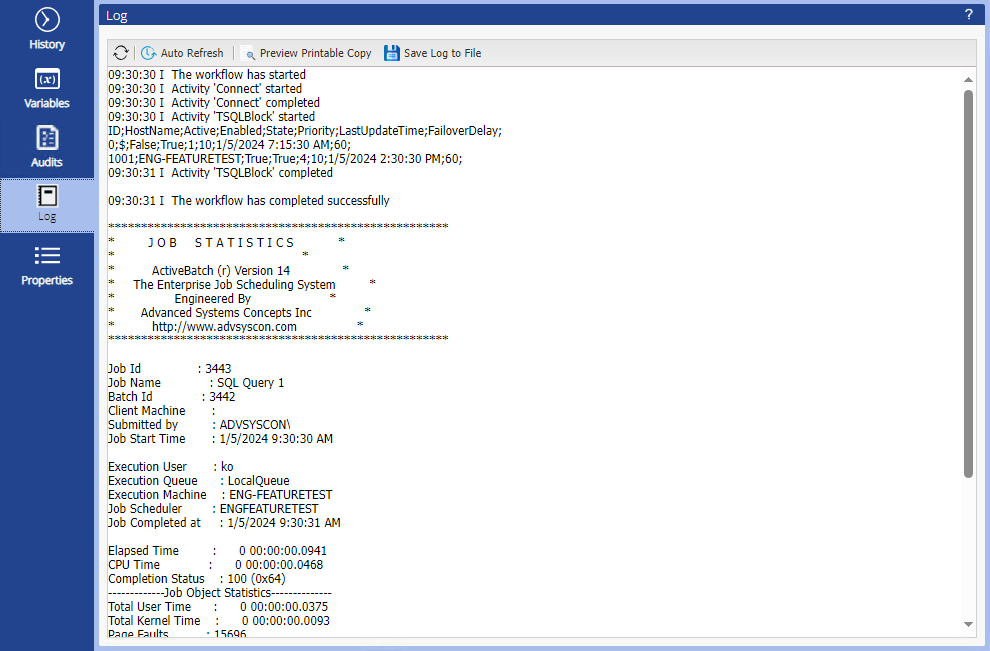Viewport: 990px width, 651px height.
Task: Click the Auto Refresh clock icon
Action: click(148, 52)
